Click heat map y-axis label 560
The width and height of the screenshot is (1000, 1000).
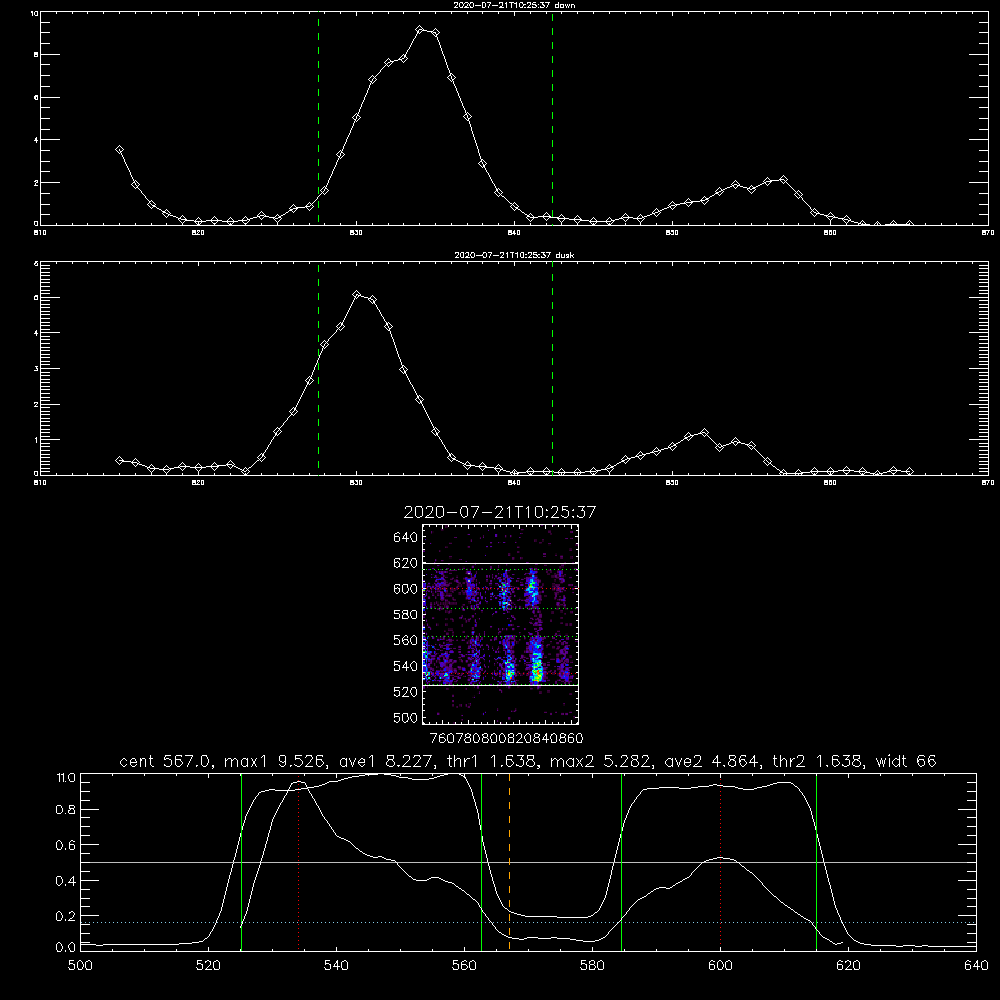pos(406,640)
